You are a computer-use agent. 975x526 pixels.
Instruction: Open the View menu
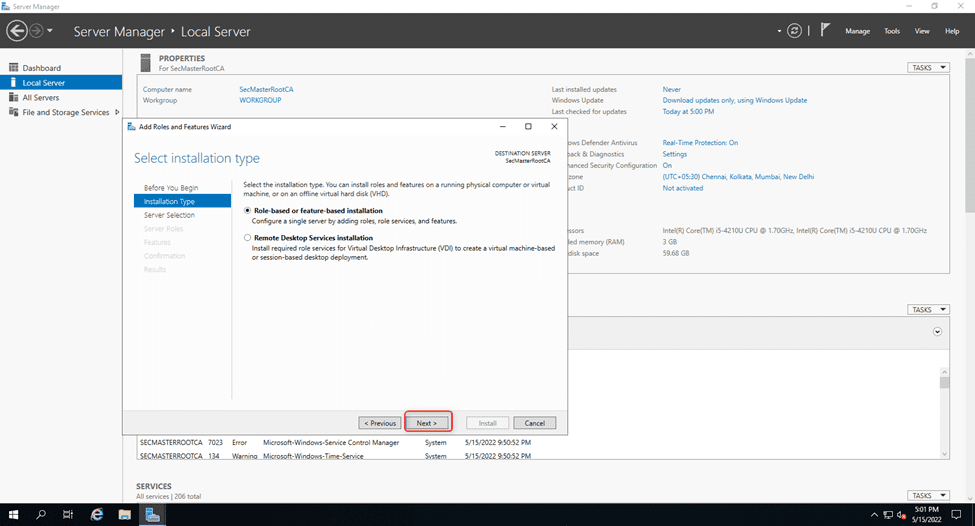click(x=922, y=31)
